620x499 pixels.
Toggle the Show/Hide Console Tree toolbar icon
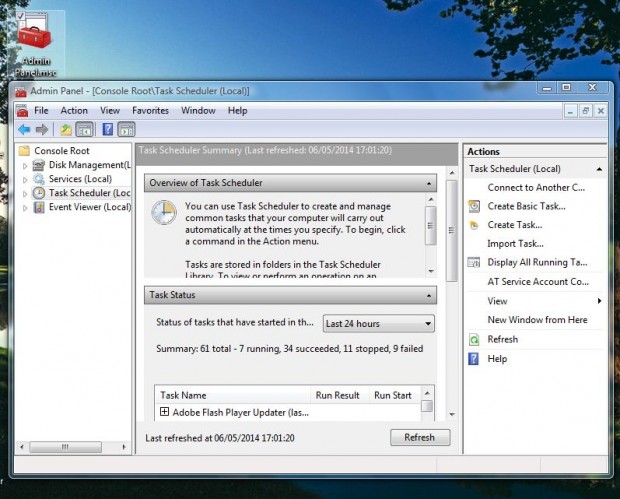pyautogui.click(x=85, y=129)
